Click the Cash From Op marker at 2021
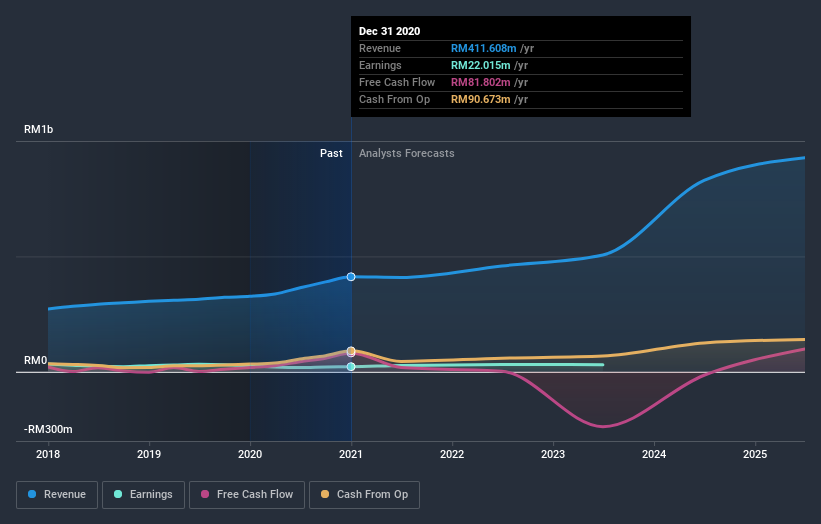Screen dimensions: 821x524 click(351, 351)
